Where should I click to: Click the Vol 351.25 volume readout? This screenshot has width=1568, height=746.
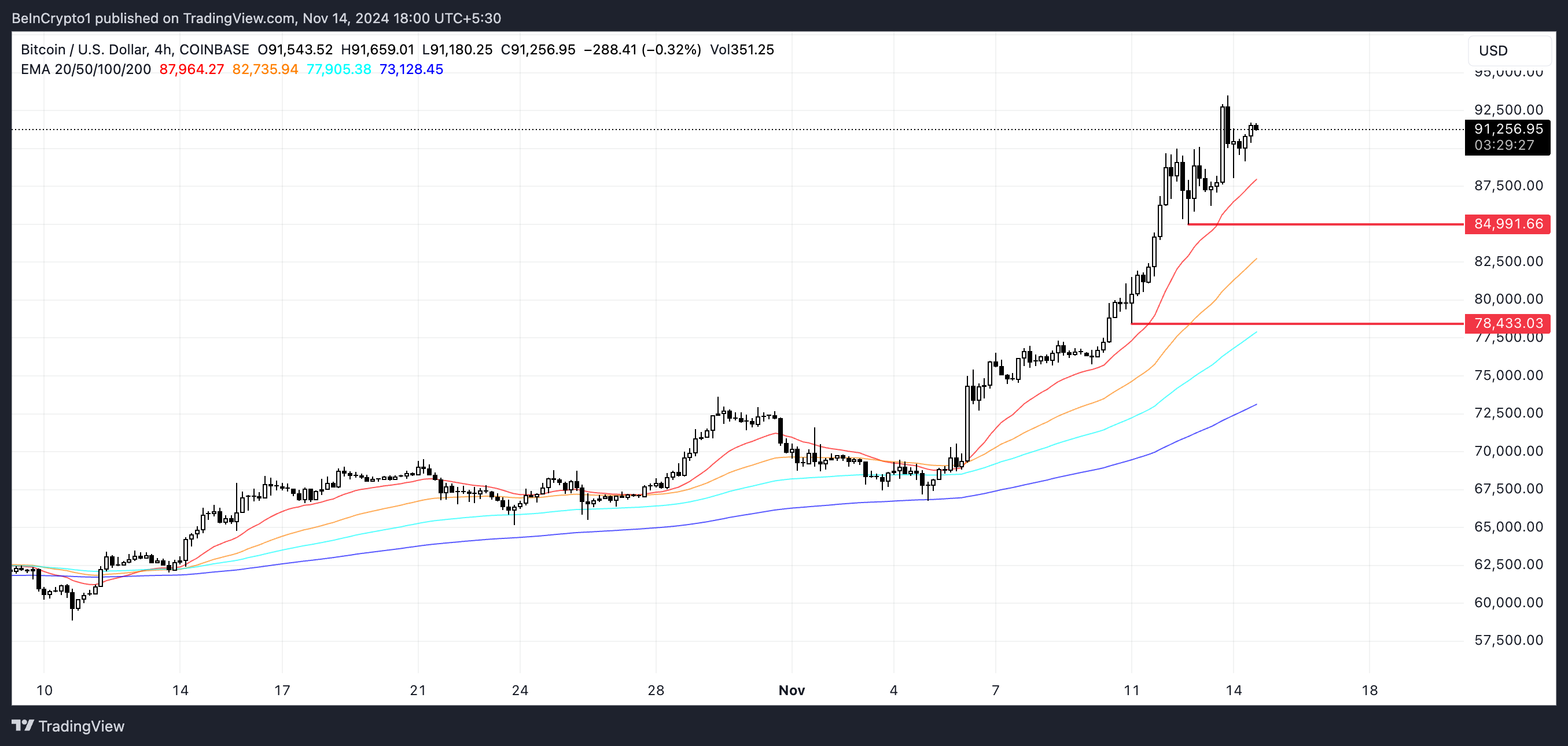742,50
